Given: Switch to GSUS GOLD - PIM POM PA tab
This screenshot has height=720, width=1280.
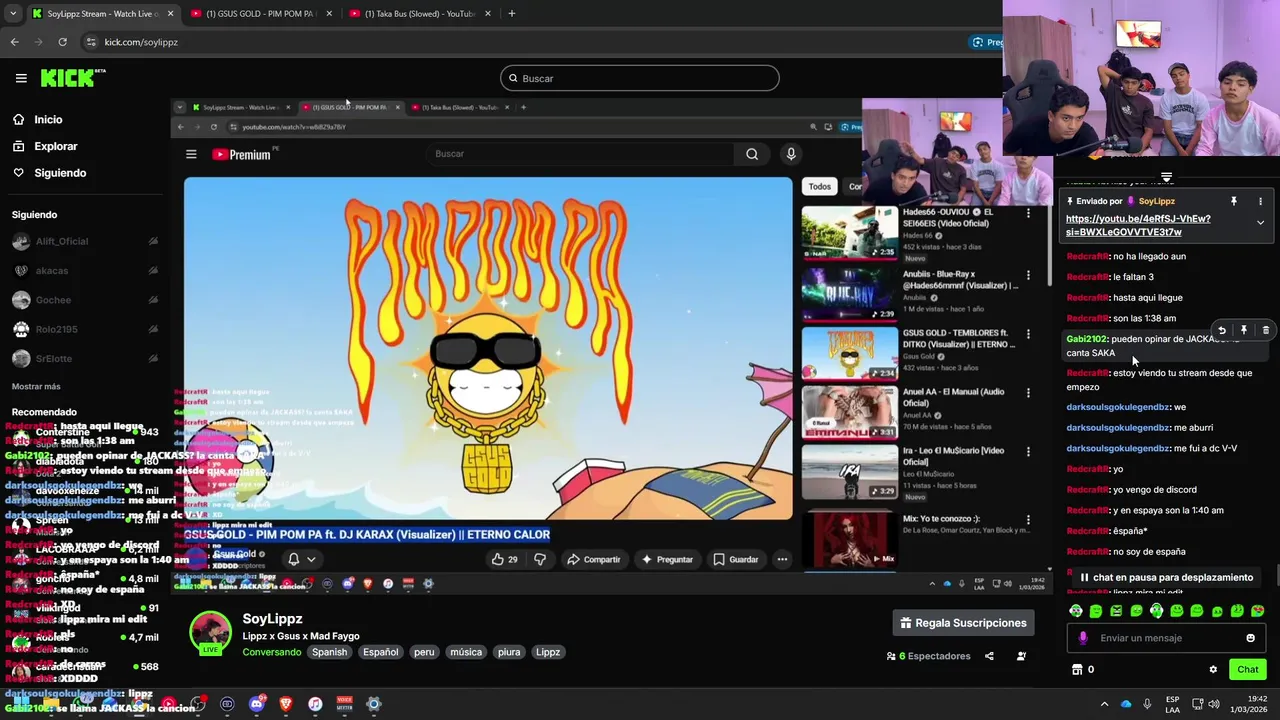Looking at the screenshot, I should click(260, 14).
